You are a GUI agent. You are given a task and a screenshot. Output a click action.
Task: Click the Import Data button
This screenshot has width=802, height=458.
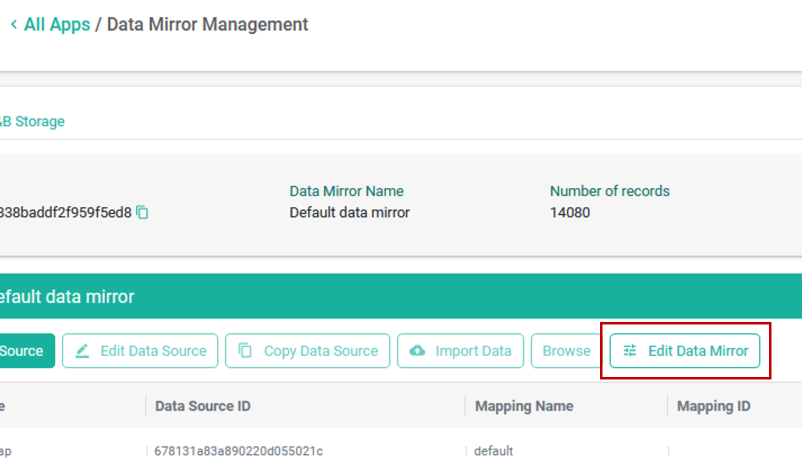(460, 351)
